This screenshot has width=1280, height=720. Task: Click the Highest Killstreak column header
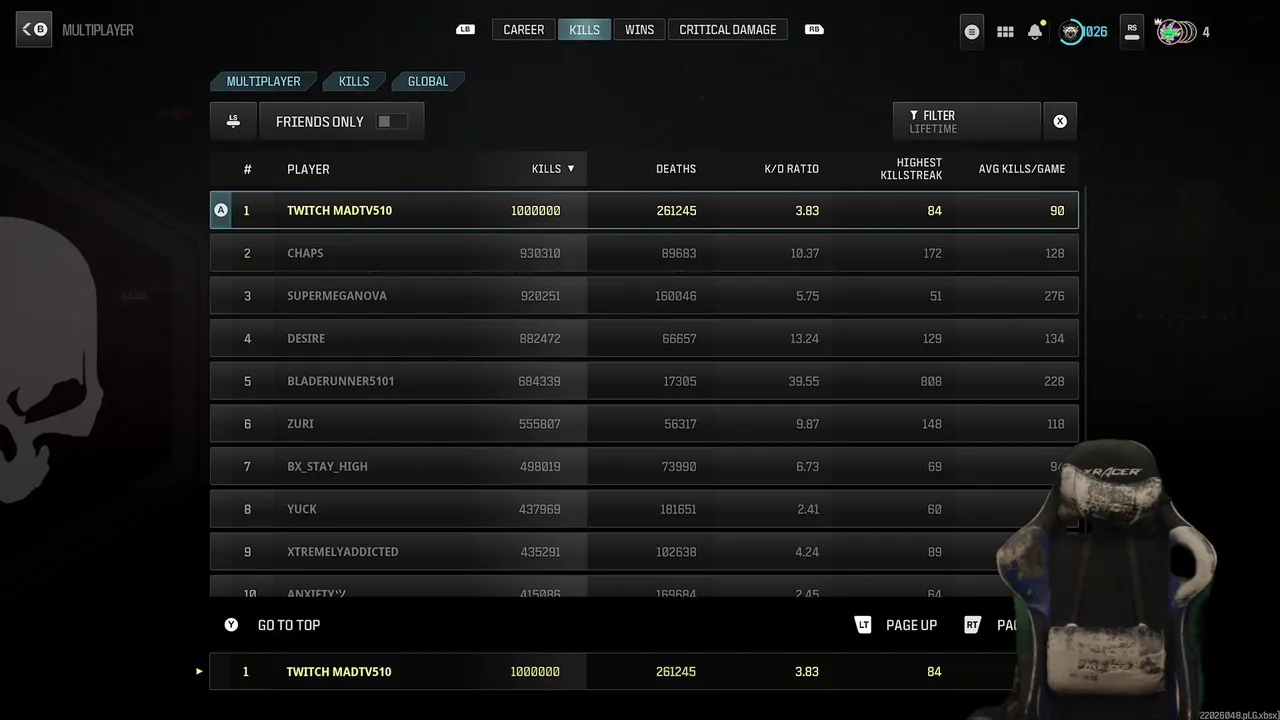(911, 169)
